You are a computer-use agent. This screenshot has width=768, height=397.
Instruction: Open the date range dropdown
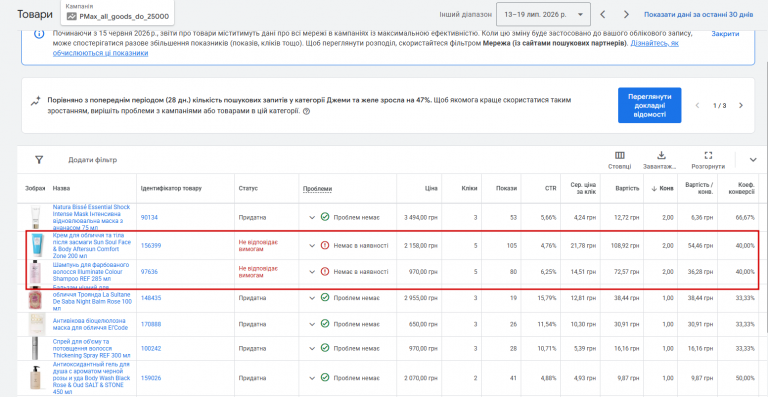[543, 15]
